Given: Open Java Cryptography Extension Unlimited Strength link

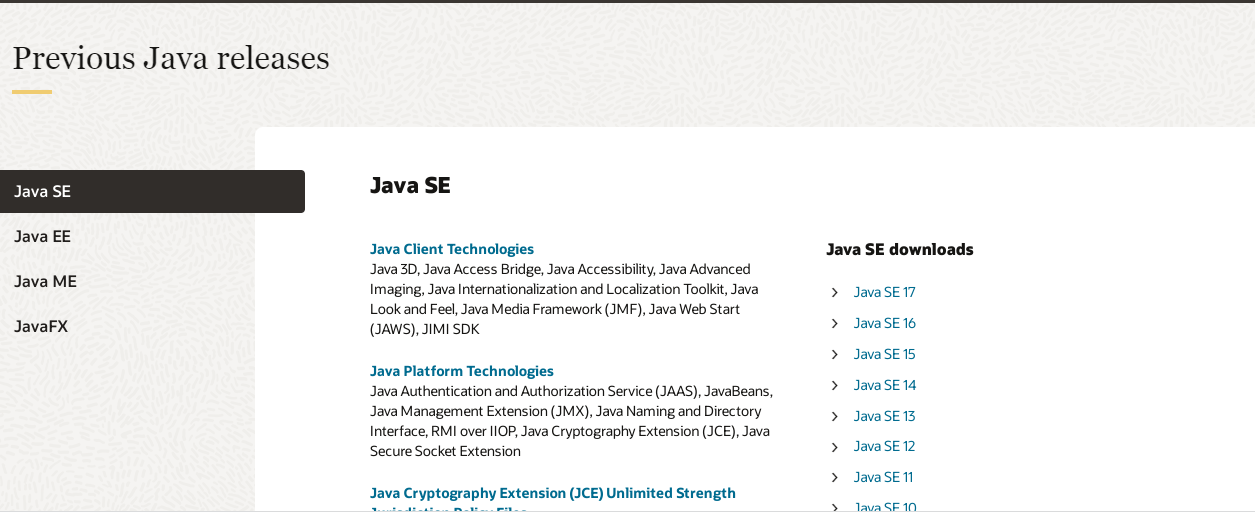Looking at the screenshot, I should tap(553, 500).
